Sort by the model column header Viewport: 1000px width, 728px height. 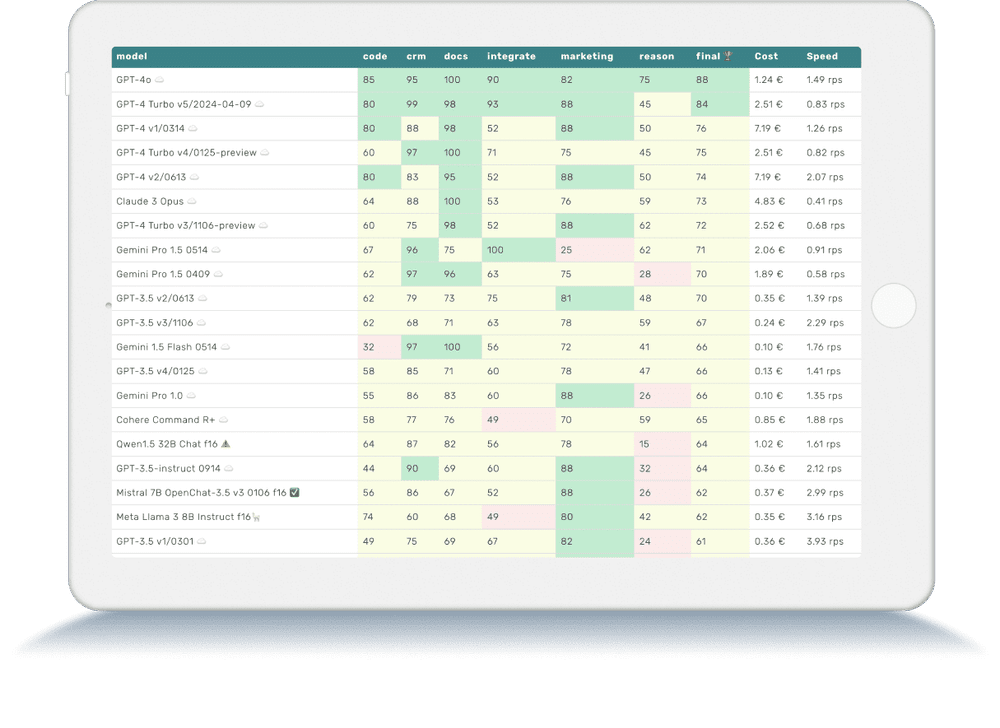131,56
